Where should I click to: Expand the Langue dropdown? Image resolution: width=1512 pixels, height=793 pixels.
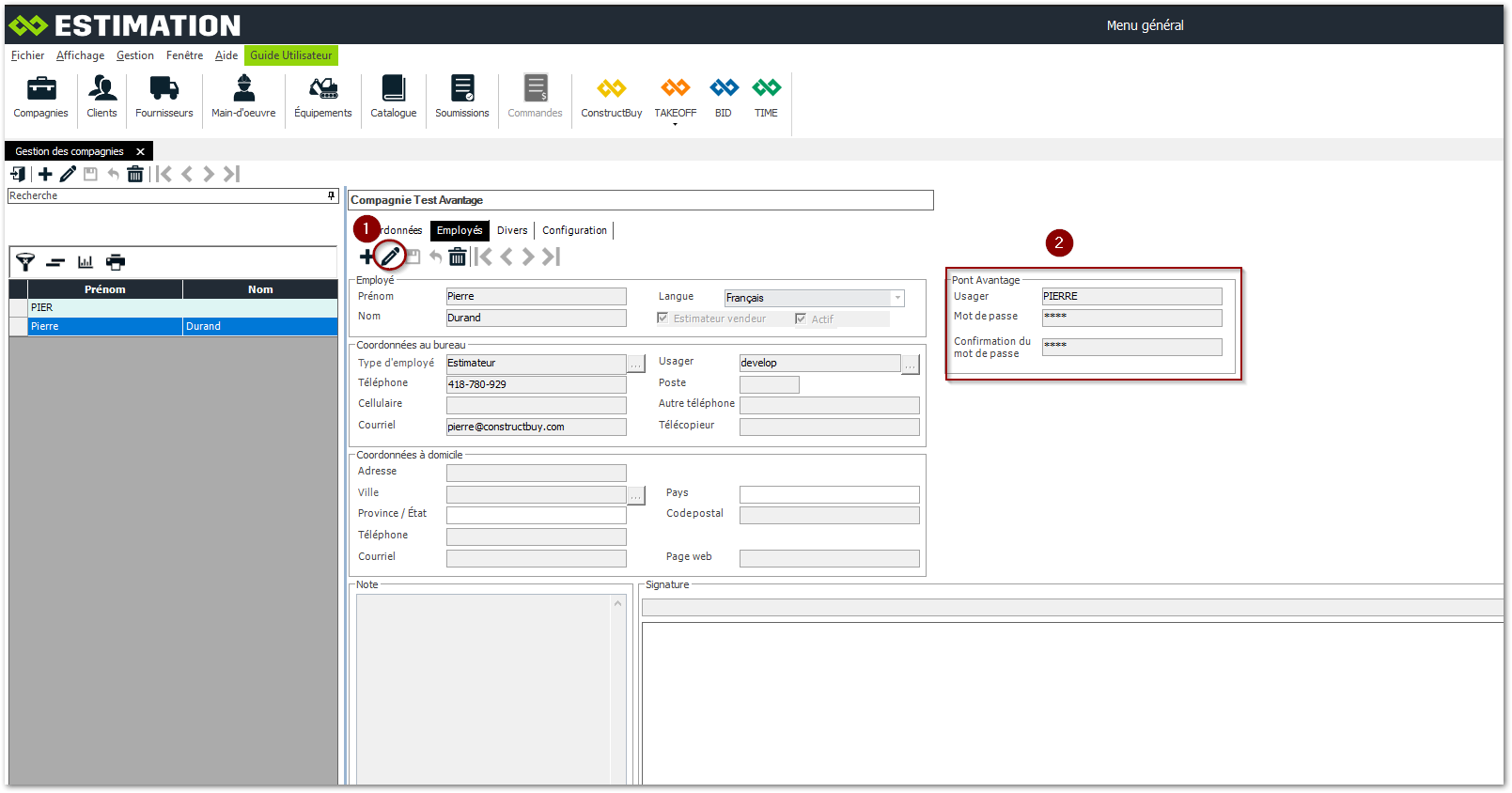pyautogui.click(x=897, y=298)
